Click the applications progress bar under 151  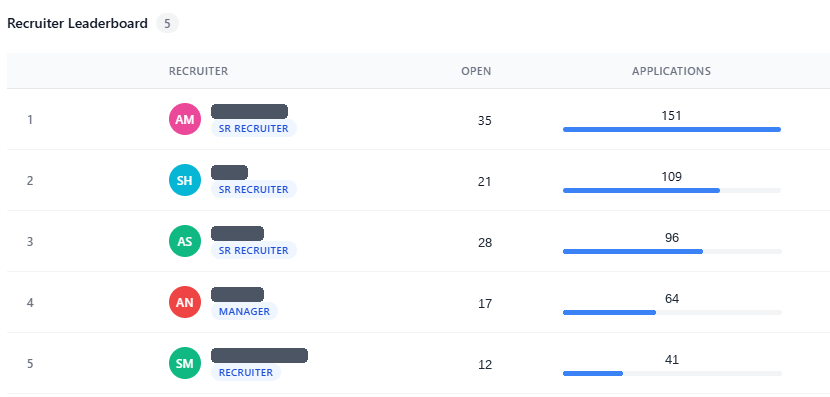tap(672, 129)
